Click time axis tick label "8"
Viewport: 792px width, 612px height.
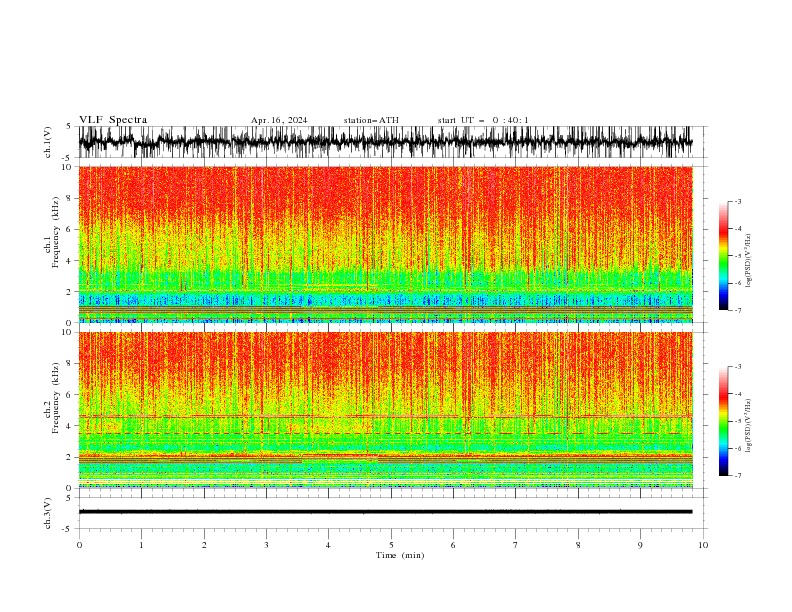point(578,545)
